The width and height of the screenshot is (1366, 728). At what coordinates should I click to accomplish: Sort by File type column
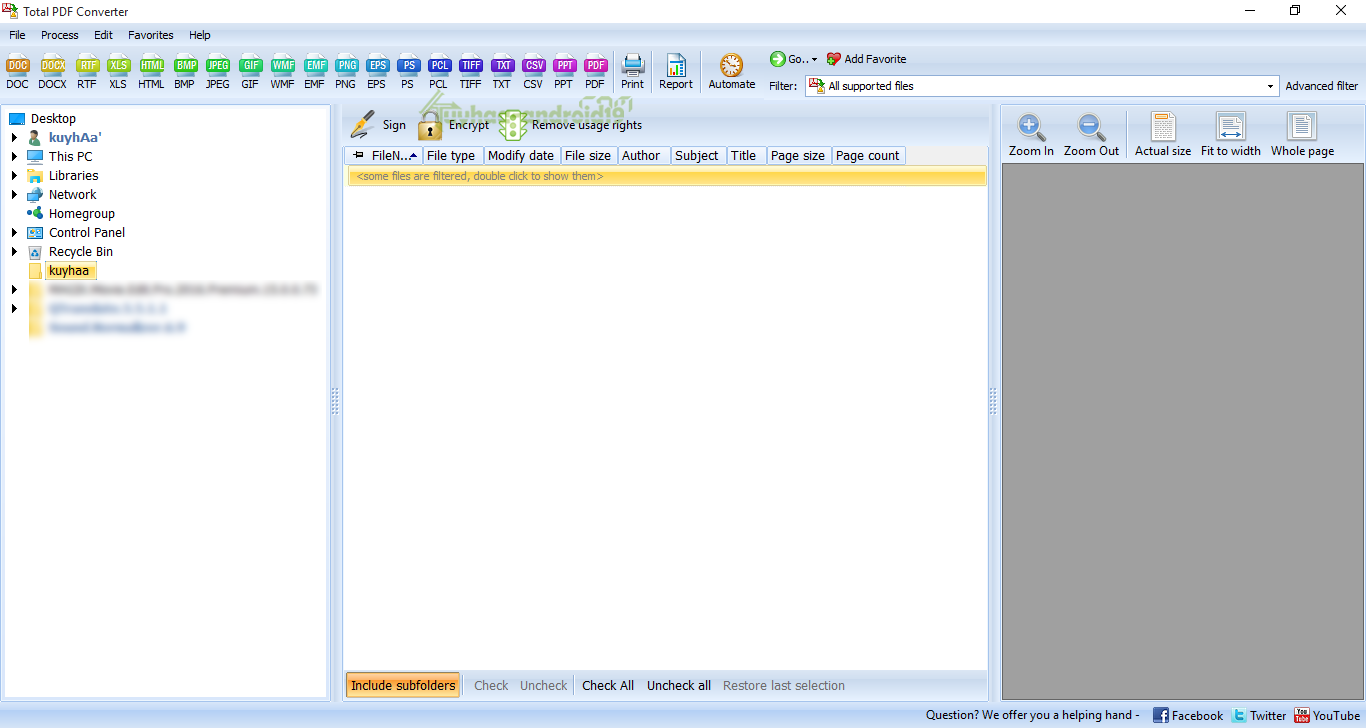453,155
